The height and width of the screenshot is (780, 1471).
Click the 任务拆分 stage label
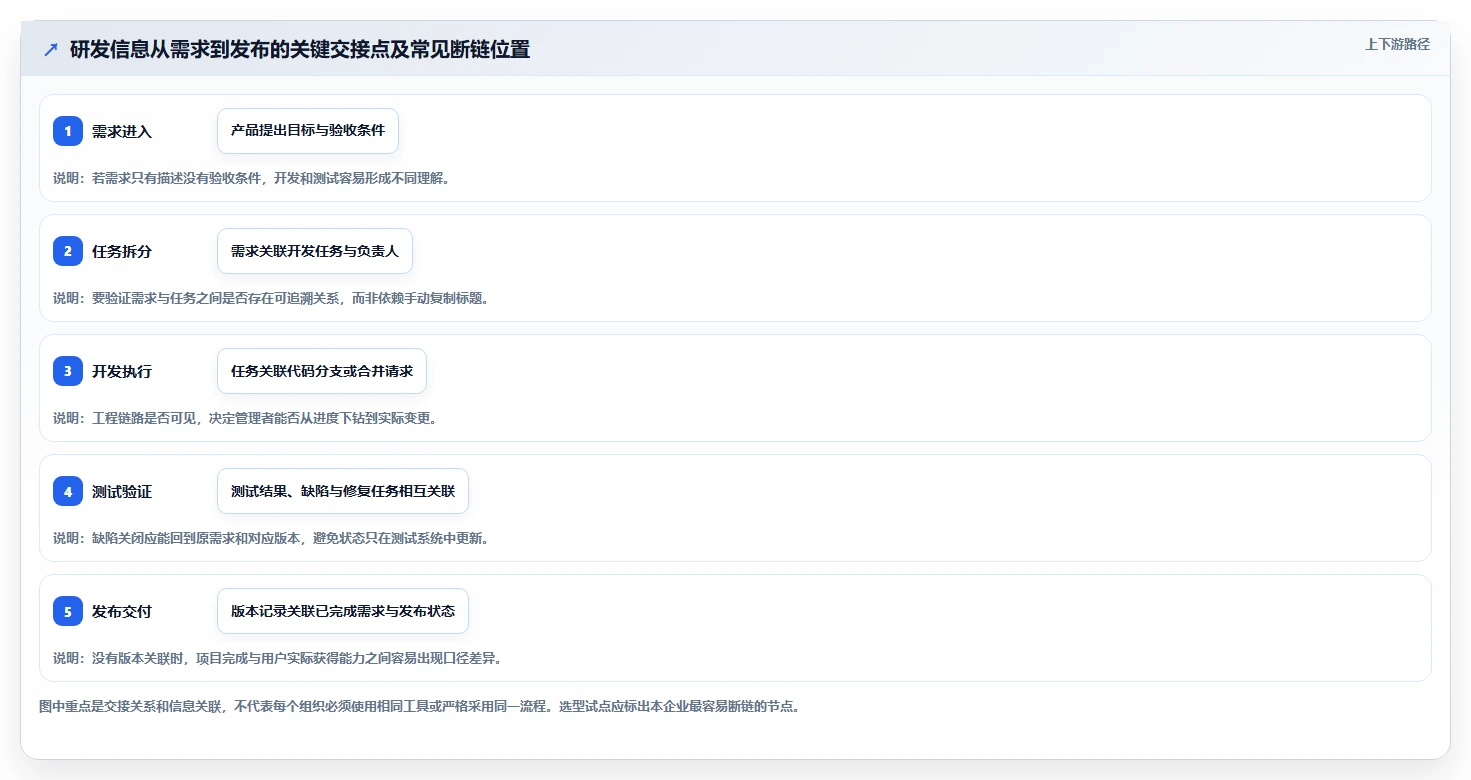(x=122, y=251)
